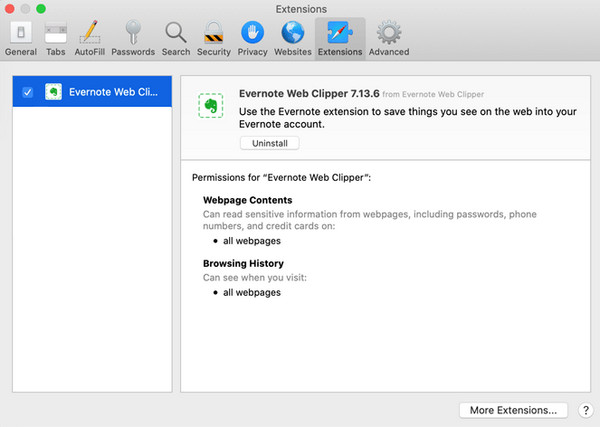This screenshot has height=427, width=600.
Task: Open the Tabs preferences pane
Action: tap(55, 38)
